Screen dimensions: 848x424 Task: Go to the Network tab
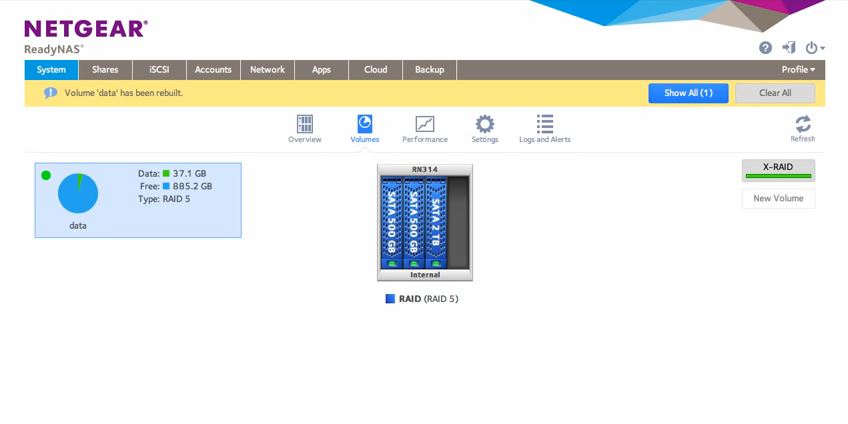coord(267,70)
